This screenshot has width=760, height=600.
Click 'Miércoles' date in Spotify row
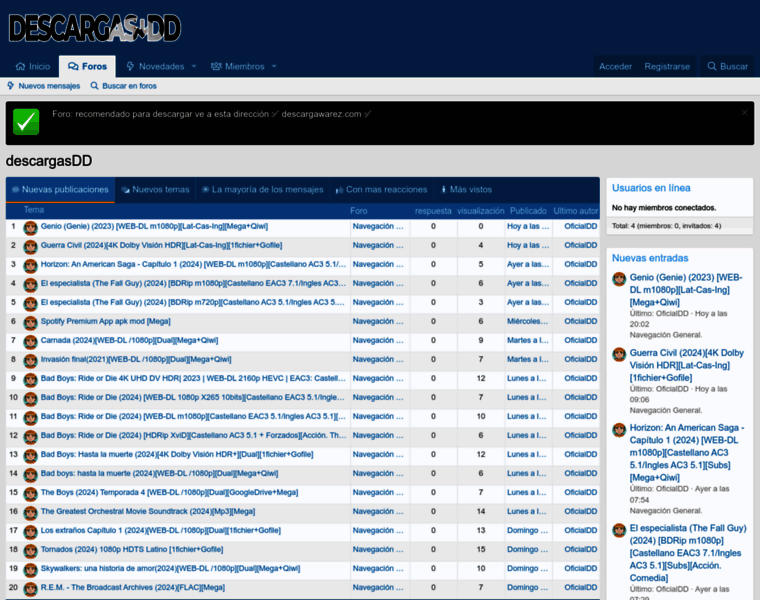click(x=528, y=321)
